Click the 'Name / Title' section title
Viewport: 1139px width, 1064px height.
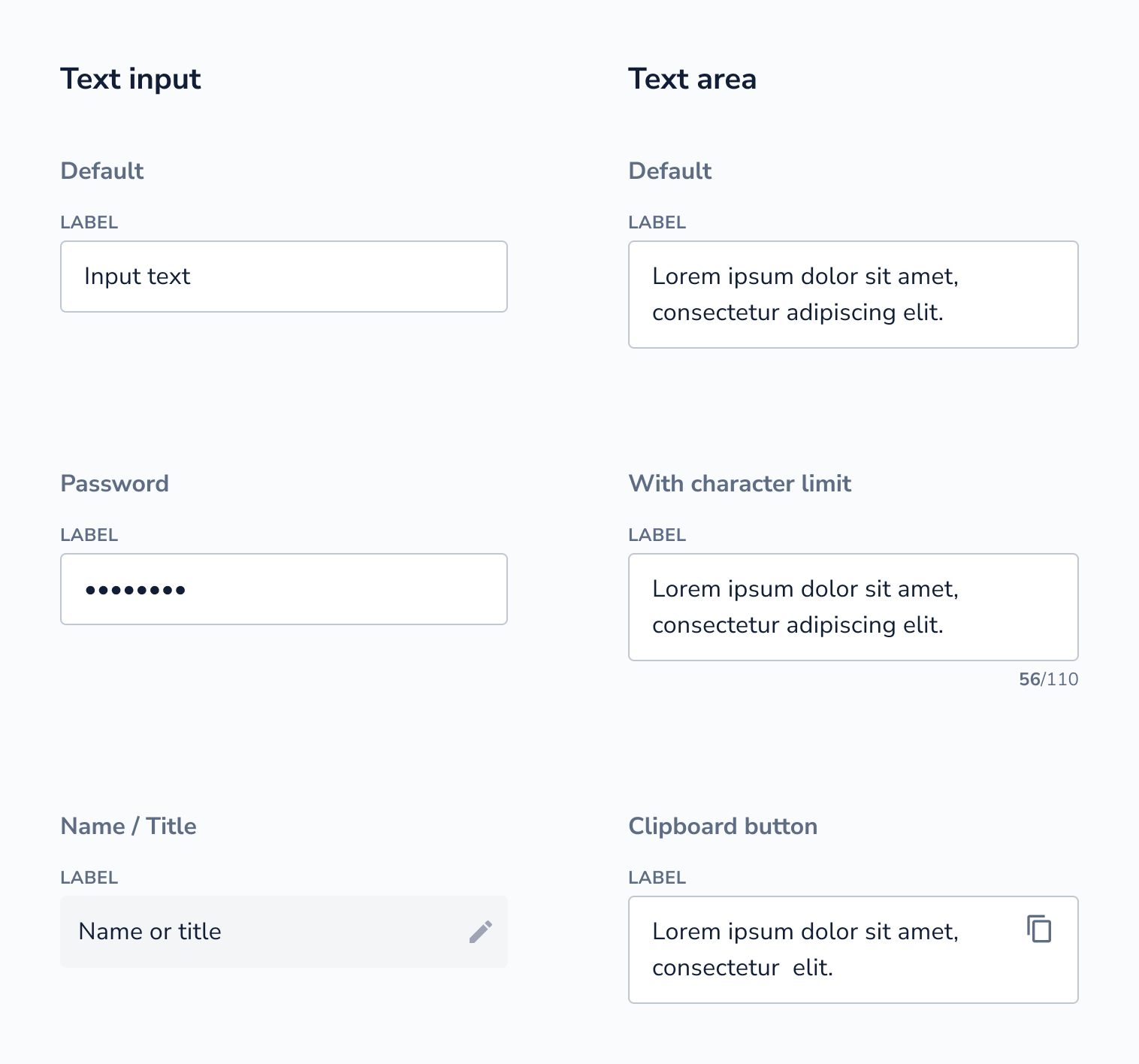coord(128,826)
